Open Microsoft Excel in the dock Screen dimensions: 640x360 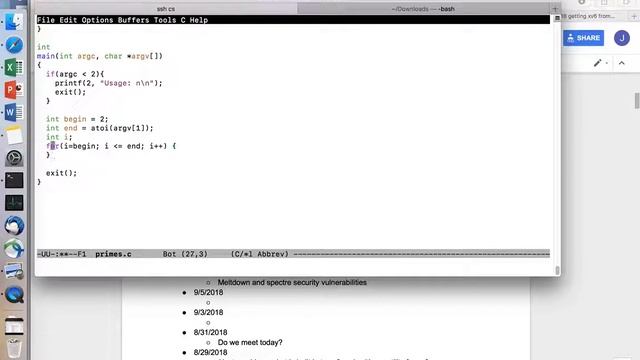14,67
